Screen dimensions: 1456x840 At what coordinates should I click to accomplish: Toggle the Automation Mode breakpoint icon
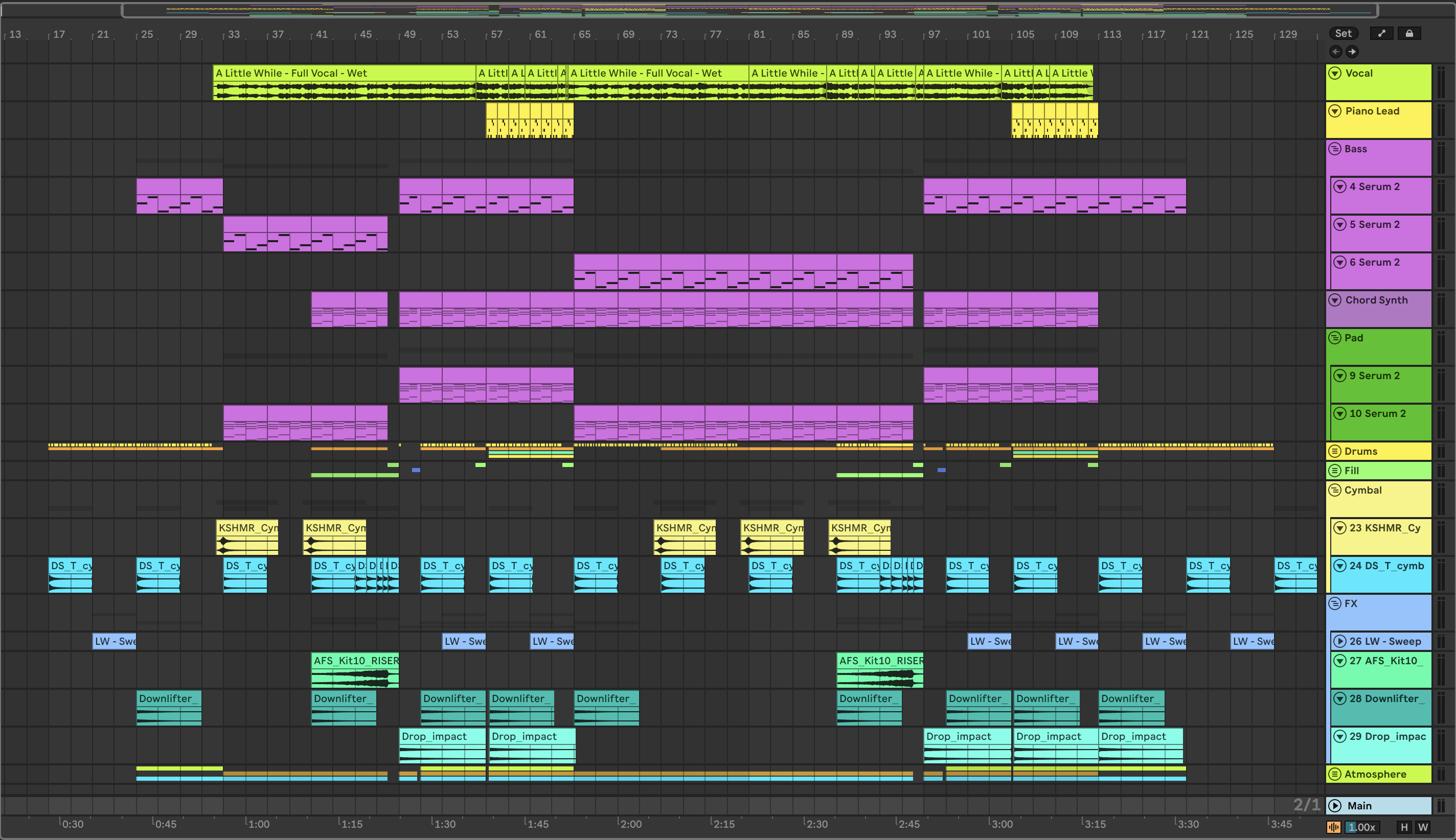coord(1381,33)
